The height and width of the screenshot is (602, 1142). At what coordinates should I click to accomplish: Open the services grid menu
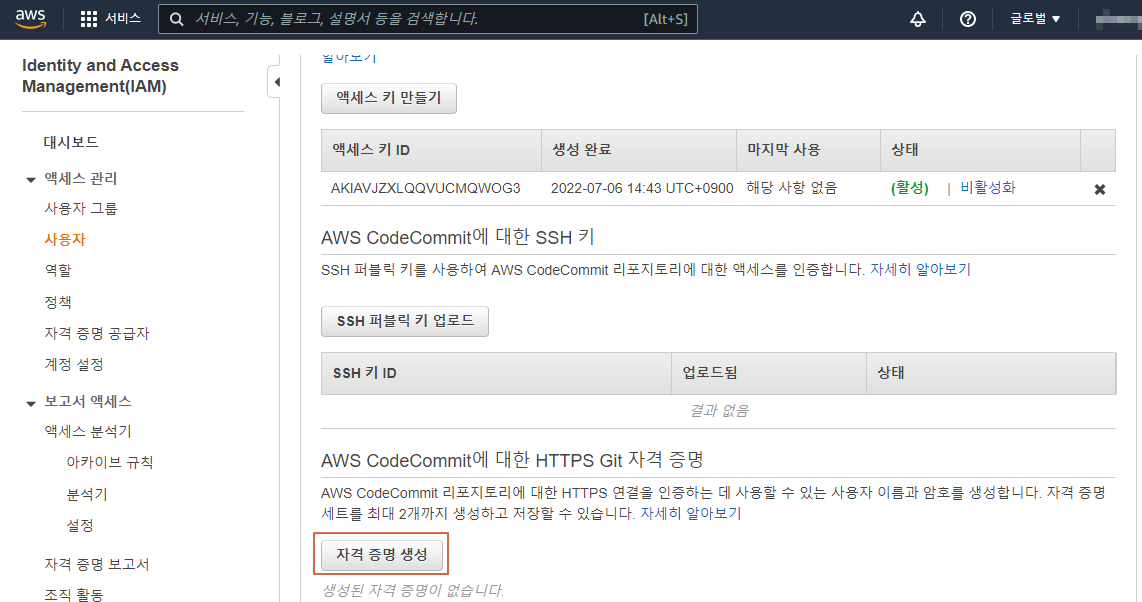coord(89,19)
